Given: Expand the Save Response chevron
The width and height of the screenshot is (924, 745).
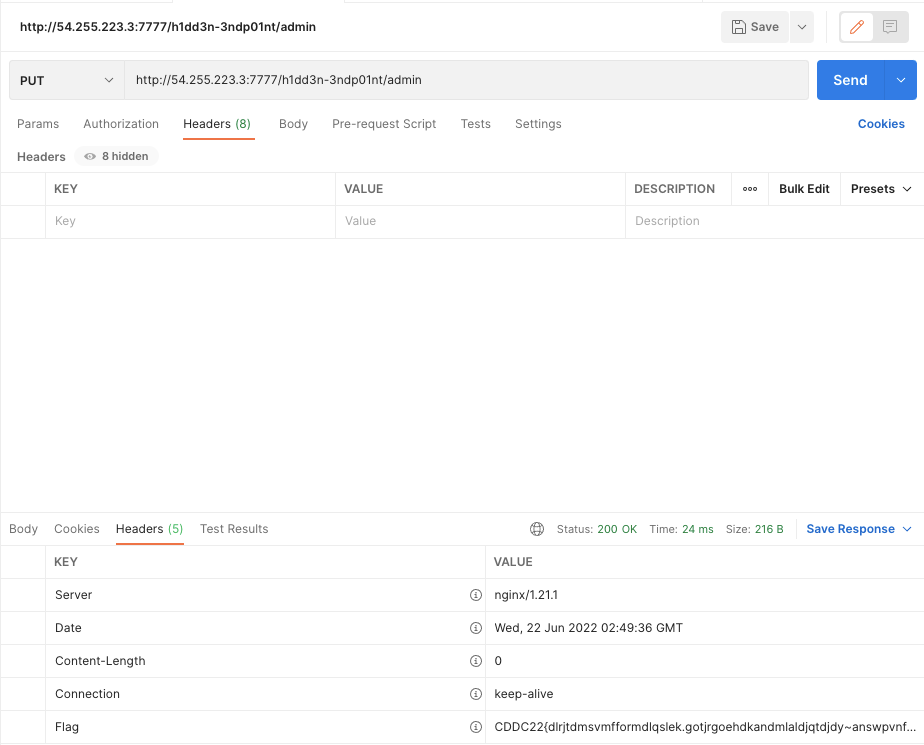Looking at the screenshot, I should (x=907, y=529).
